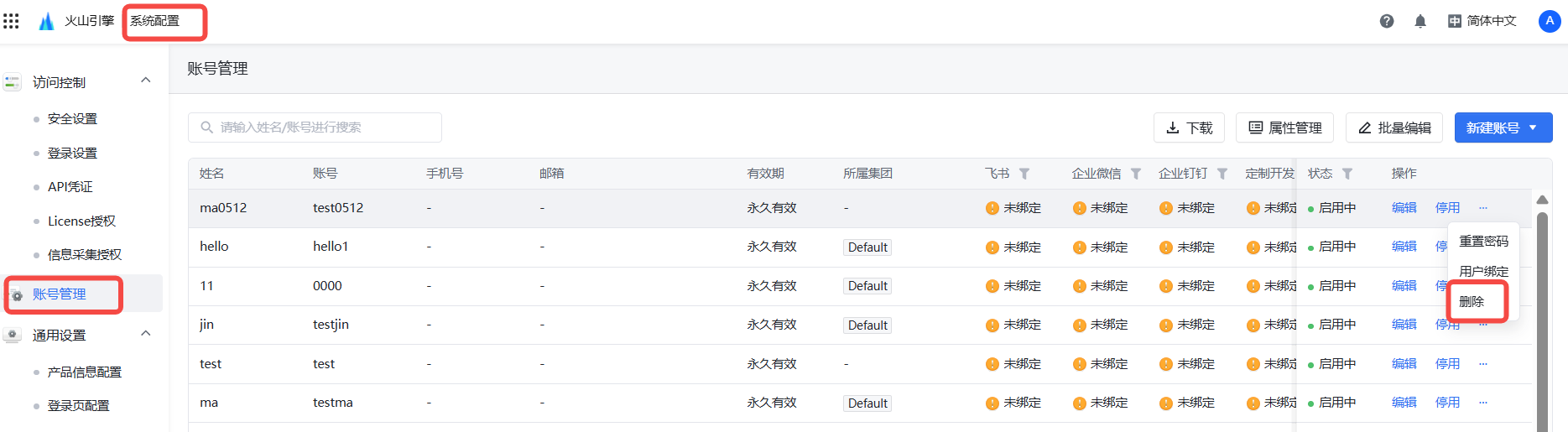
Task: Go to 安全设置 in the sidebar
Action: click(x=72, y=119)
